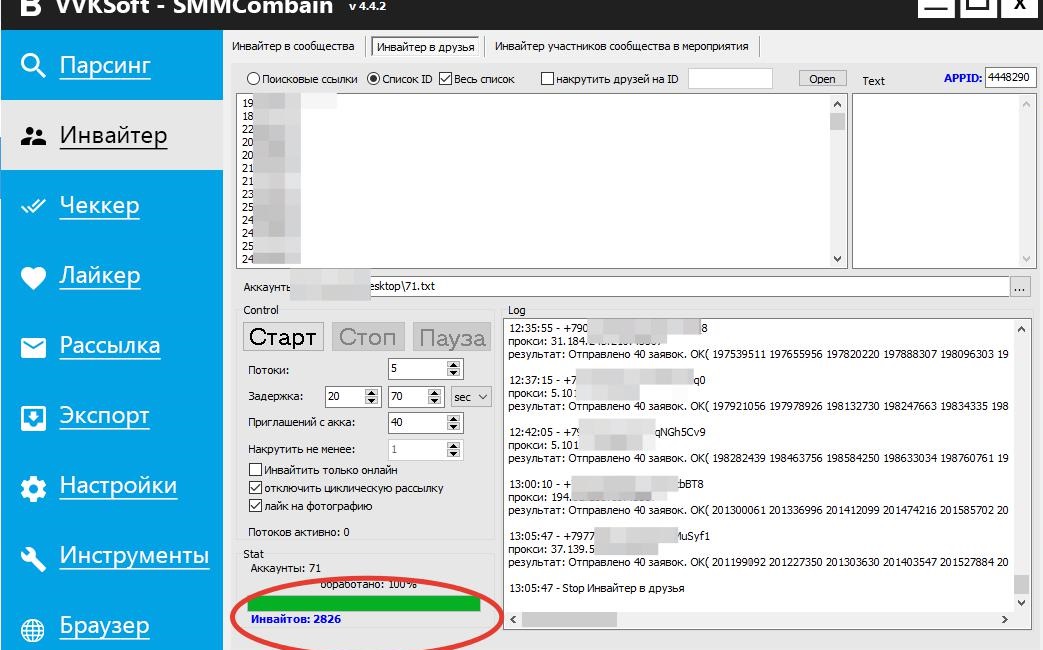Click the people icon beside Инвайтер
The width and height of the screenshot is (1043, 650).
coord(33,136)
